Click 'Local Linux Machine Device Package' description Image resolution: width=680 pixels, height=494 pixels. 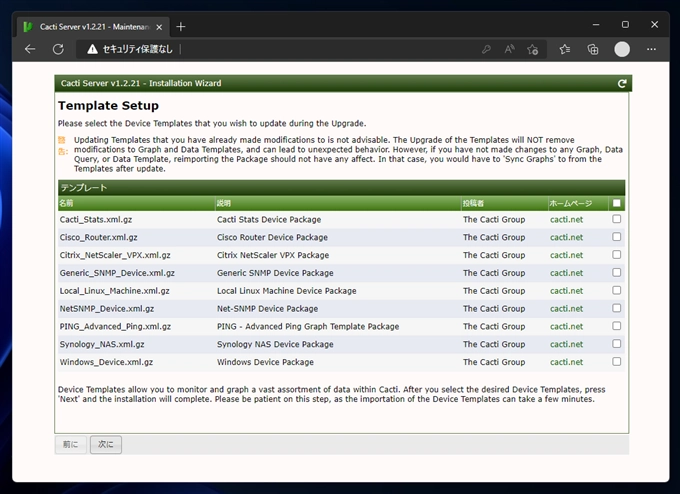click(287, 291)
